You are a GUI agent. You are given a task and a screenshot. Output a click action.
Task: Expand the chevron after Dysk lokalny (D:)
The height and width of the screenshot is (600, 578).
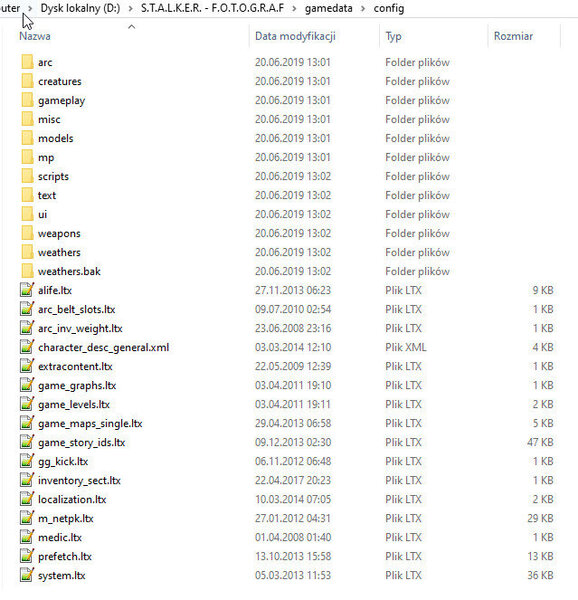[x=130, y=8]
